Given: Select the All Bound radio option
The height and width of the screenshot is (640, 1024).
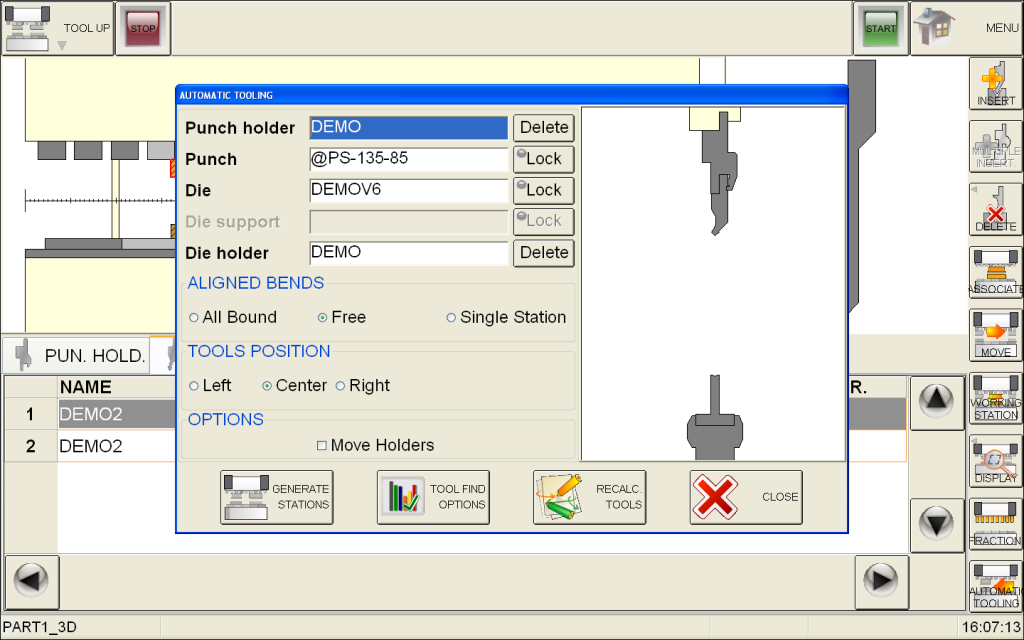Looking at the screenshot, I should [x=194, y=317].
